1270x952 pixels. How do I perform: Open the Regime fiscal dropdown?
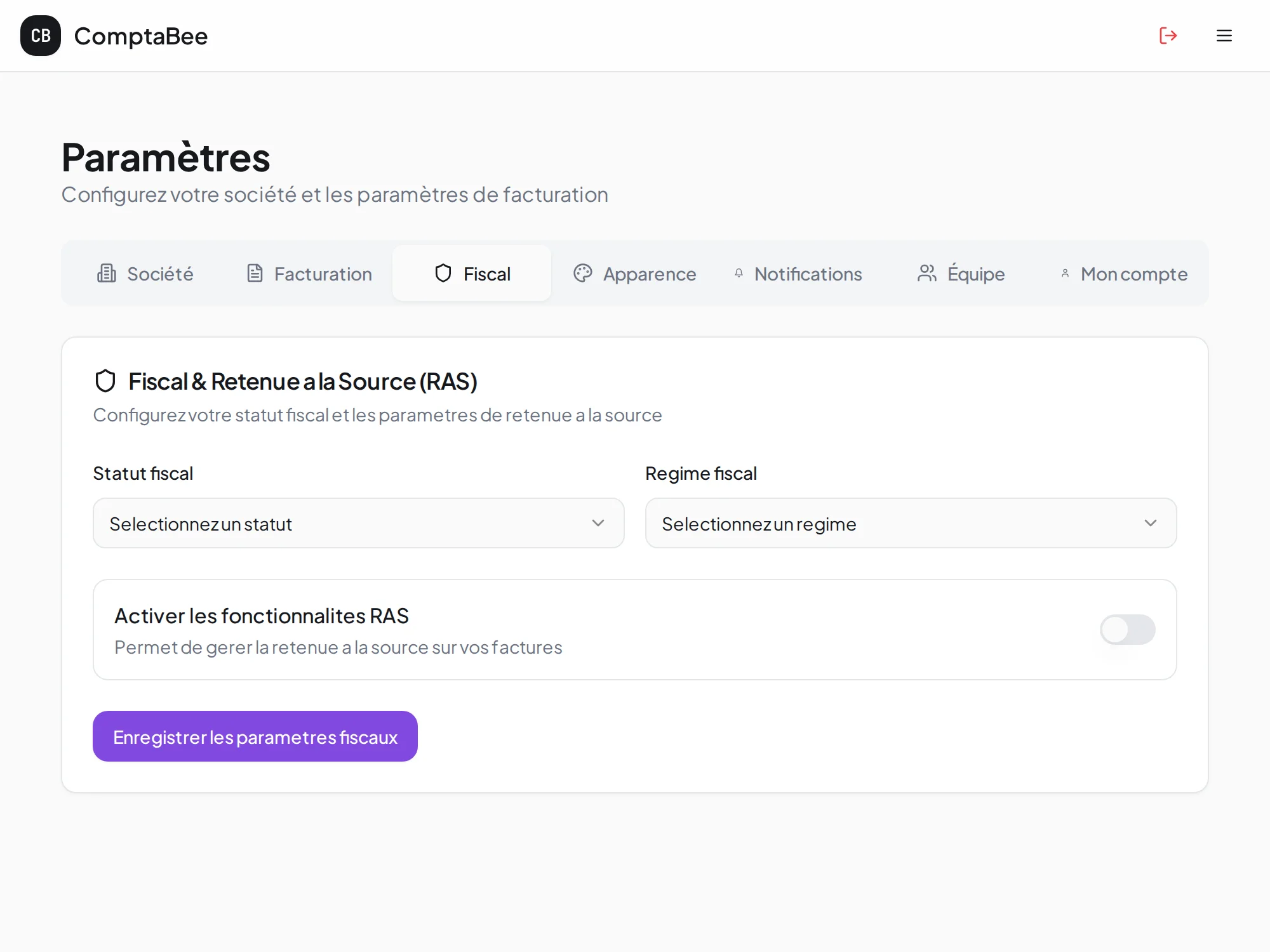point(910,524)
